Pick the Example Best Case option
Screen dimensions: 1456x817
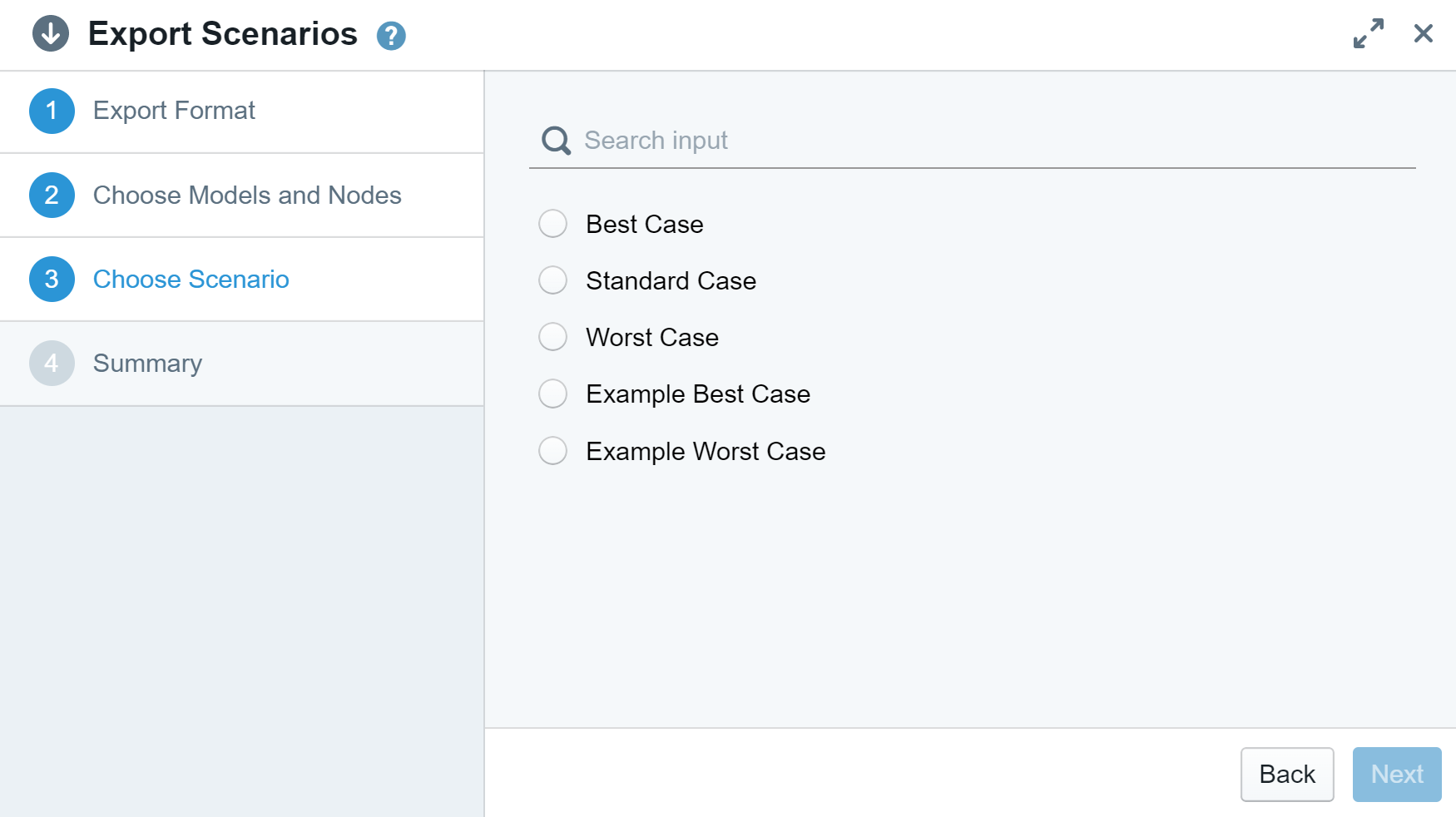pyautogui.click(x=553, y=394)
